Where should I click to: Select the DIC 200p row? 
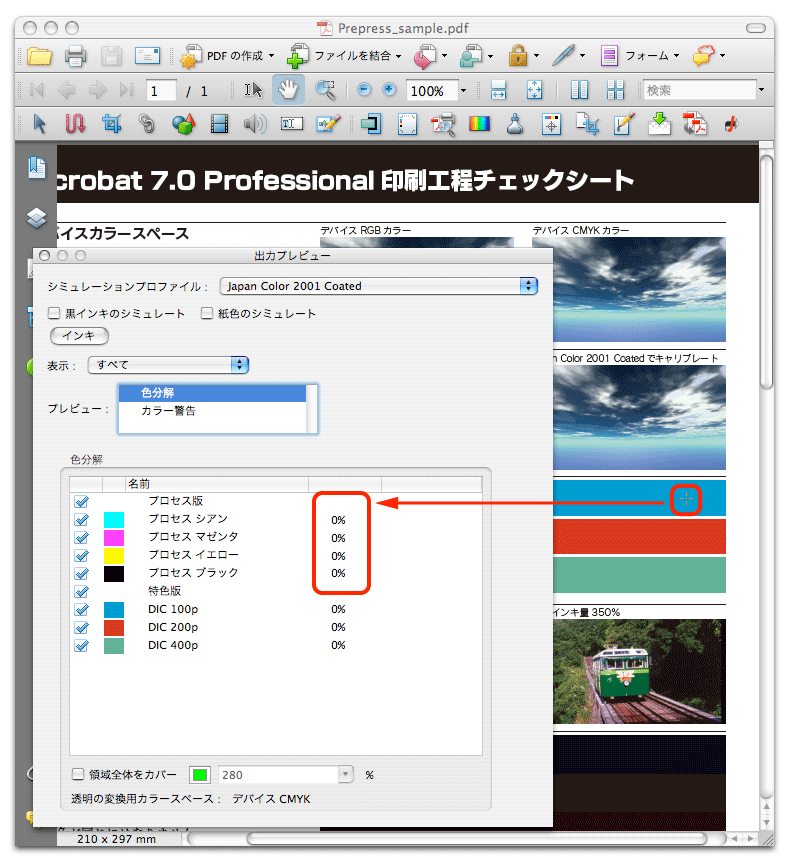point(276,627)
